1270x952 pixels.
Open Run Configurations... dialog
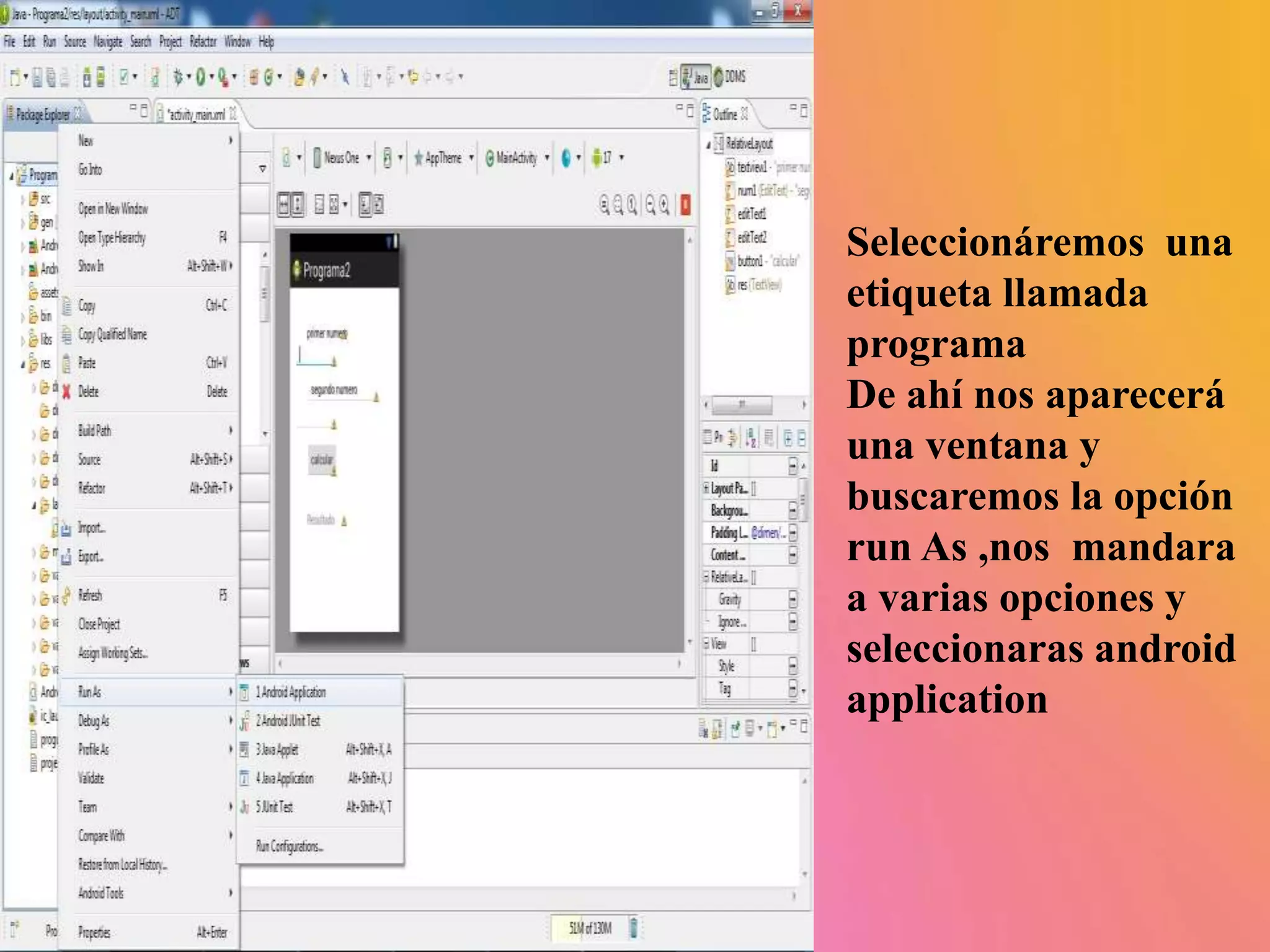click(x=289, y=846)
